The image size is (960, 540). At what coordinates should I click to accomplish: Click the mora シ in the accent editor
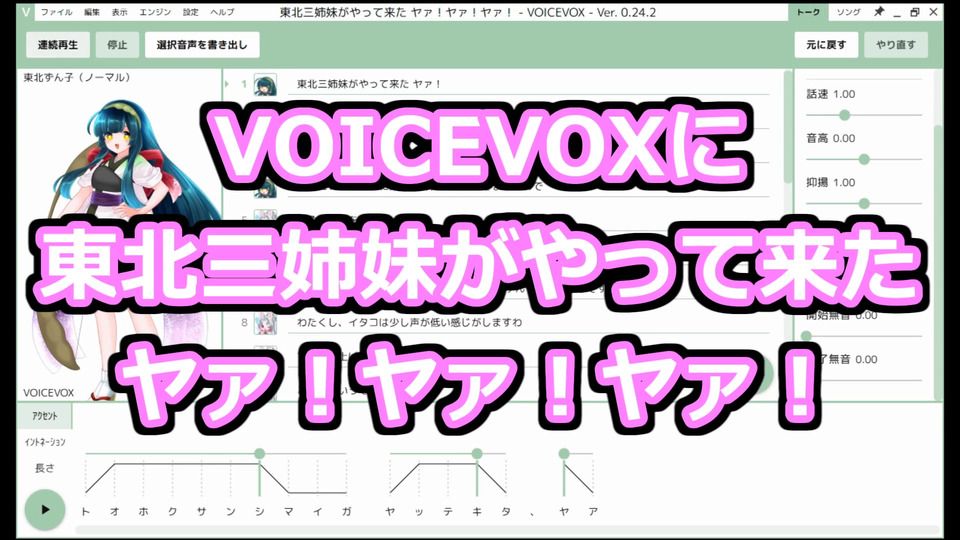260,511
